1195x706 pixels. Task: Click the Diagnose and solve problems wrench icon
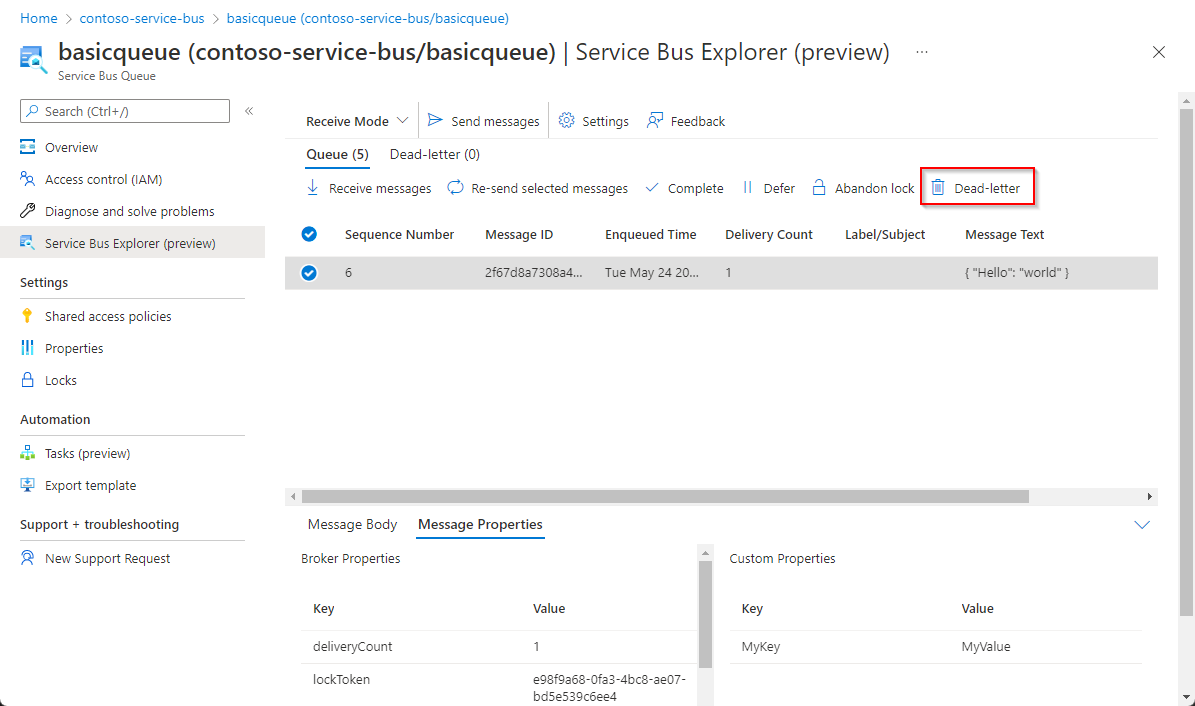click(x=27, y=210)
